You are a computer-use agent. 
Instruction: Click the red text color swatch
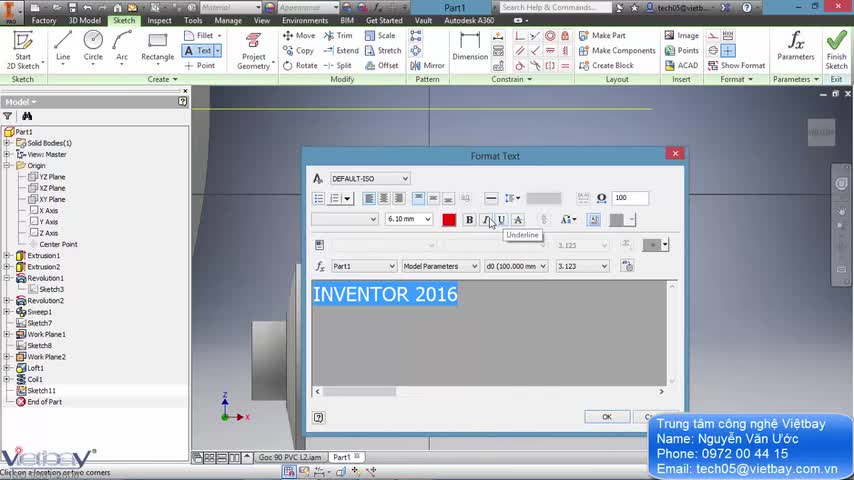[449, 220]
